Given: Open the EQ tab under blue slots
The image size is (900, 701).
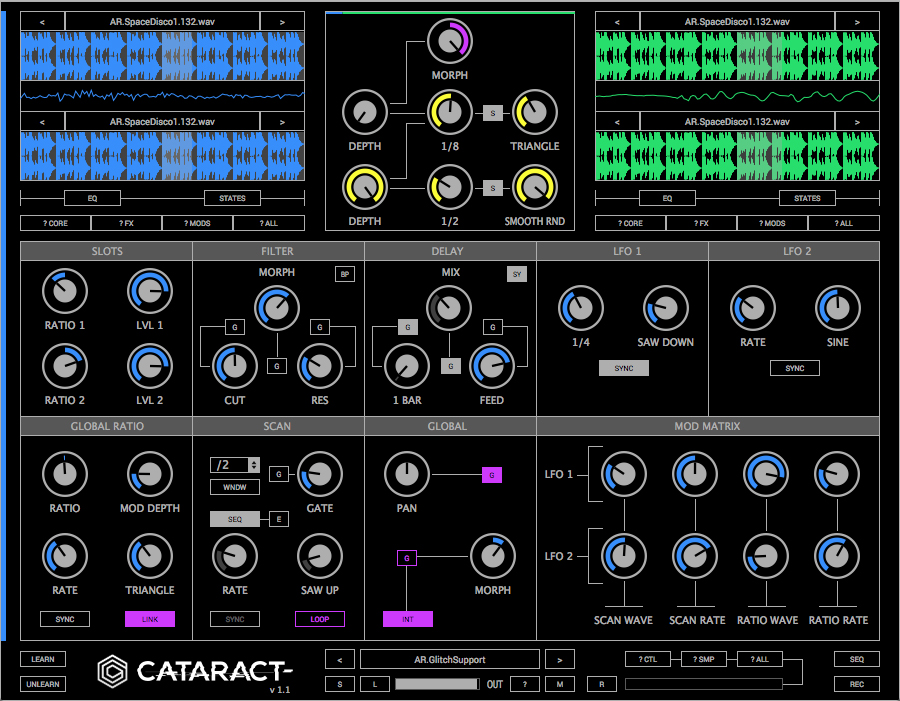Looking at the screenshot, I should pos(92,198).
